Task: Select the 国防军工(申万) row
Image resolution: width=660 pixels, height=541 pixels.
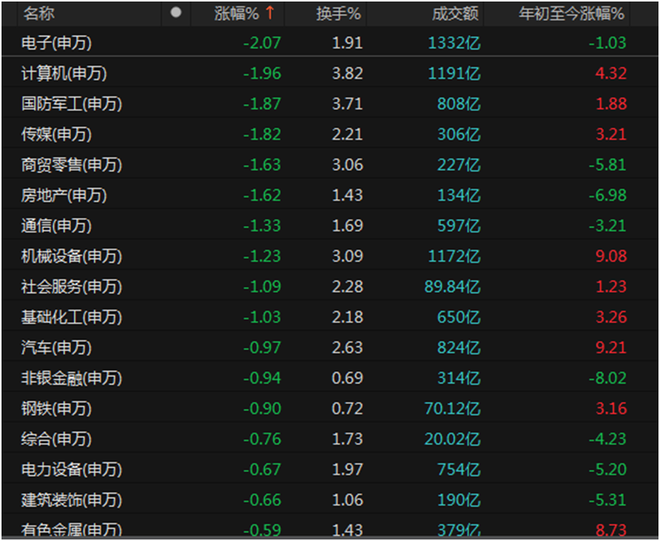Action: (330, 104)
